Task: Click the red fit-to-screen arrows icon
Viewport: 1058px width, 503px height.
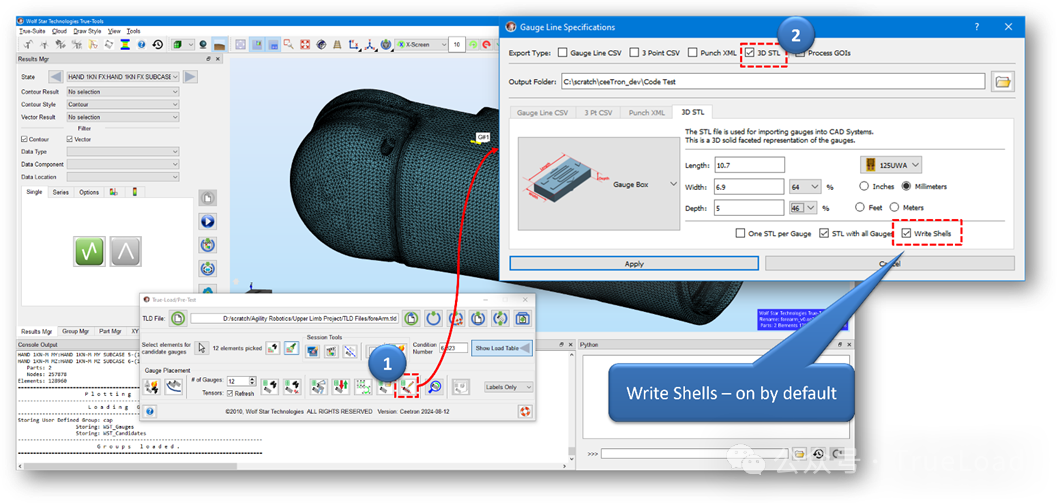Action: [x=305, y=45]
